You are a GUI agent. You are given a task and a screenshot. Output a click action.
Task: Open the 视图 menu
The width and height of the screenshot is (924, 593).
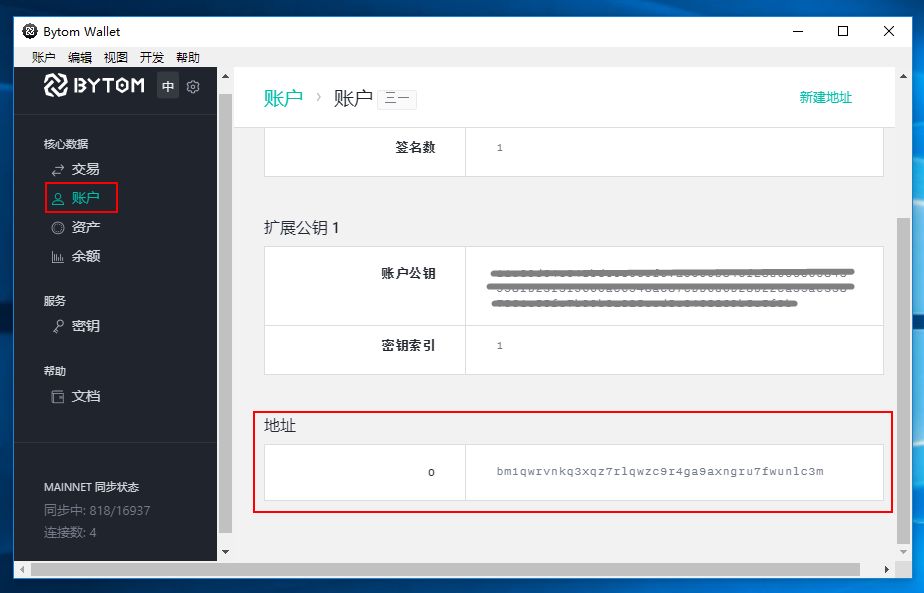pyautogui.click(x=116, y=57)
